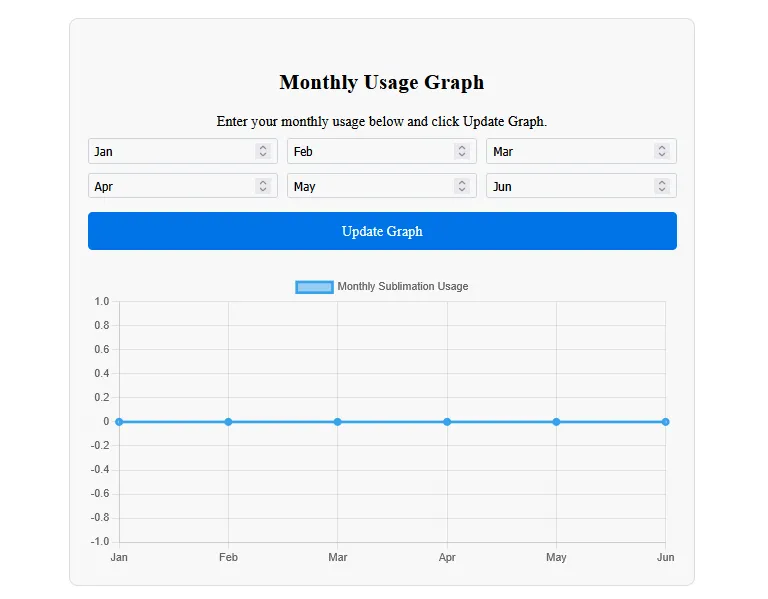
Task: Select the Mar usage input box
Action: 568,151
